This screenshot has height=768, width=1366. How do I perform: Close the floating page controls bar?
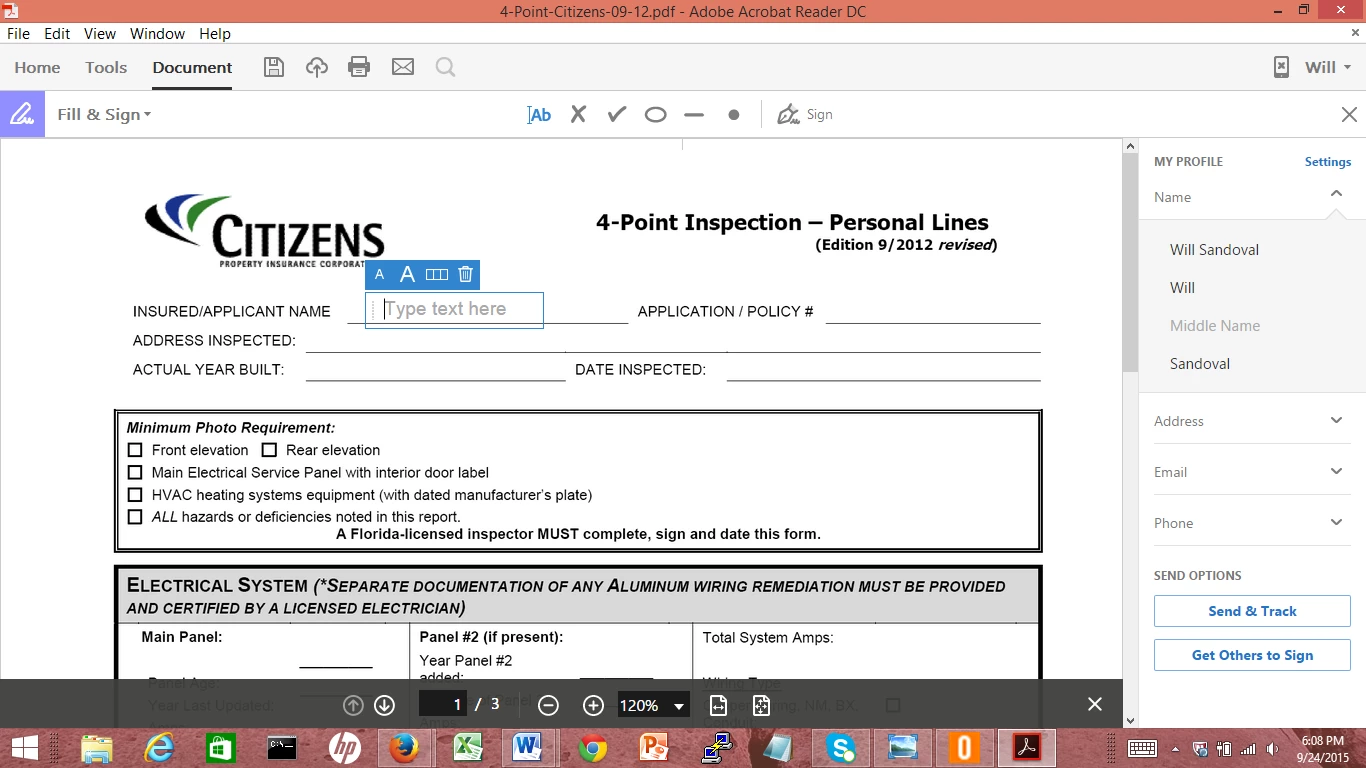click(1095, 705)
